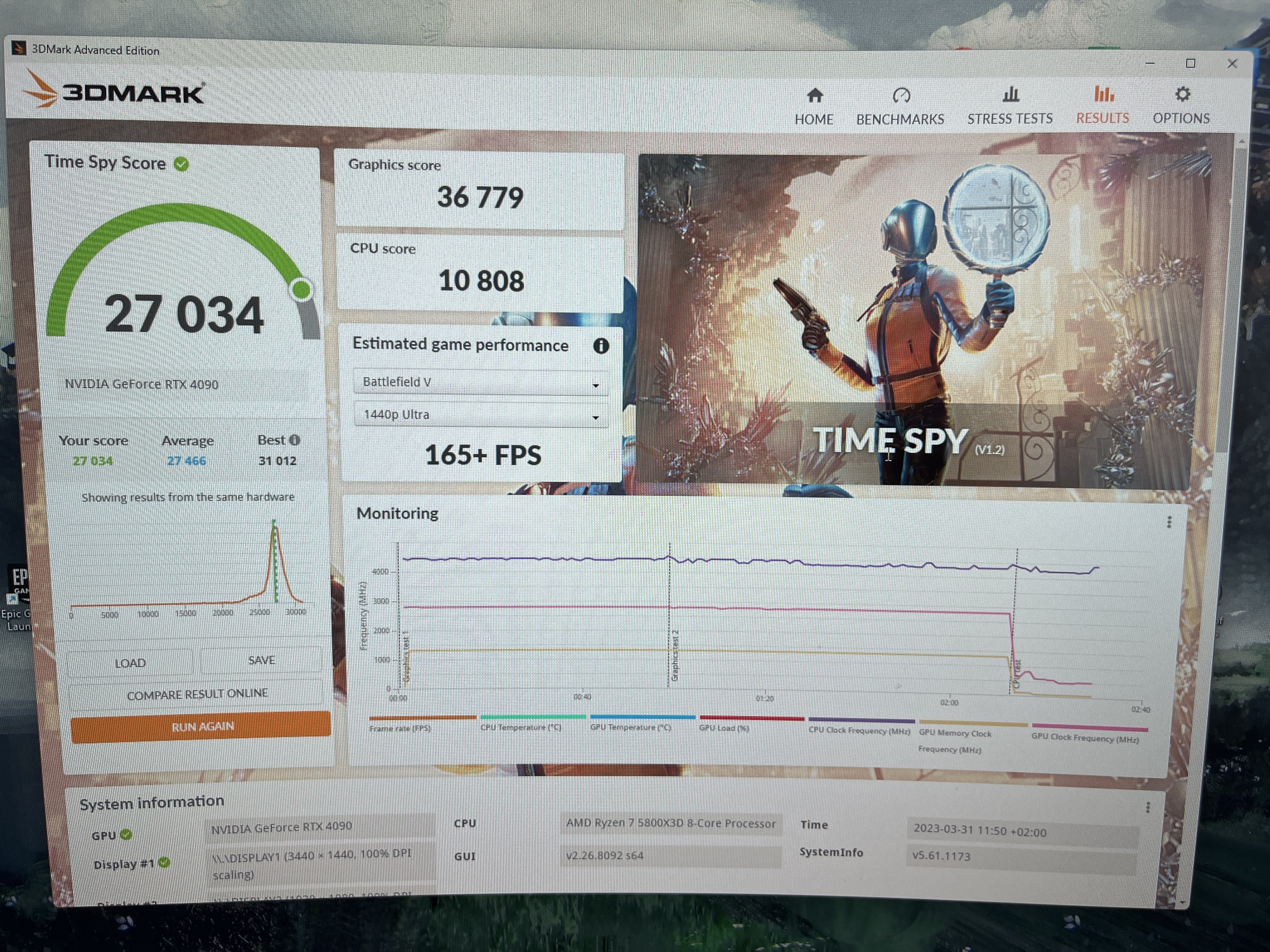
Task: Open the Battlefield V game dropdown
Action: coord(481,383)
